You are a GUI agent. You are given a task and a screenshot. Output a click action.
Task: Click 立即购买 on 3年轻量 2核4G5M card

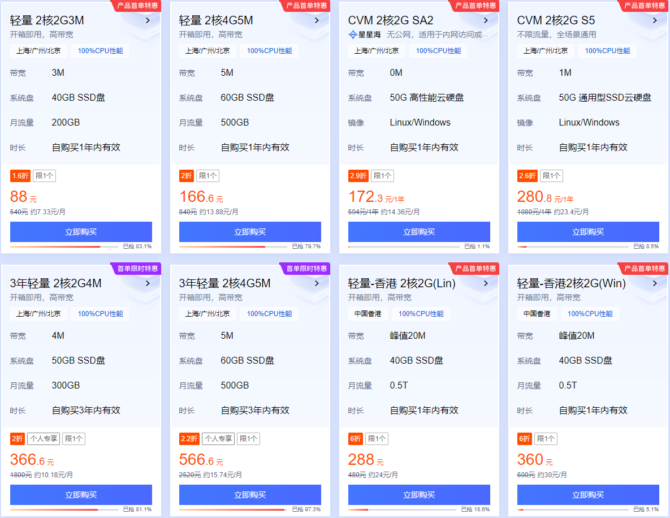[250, 494]
